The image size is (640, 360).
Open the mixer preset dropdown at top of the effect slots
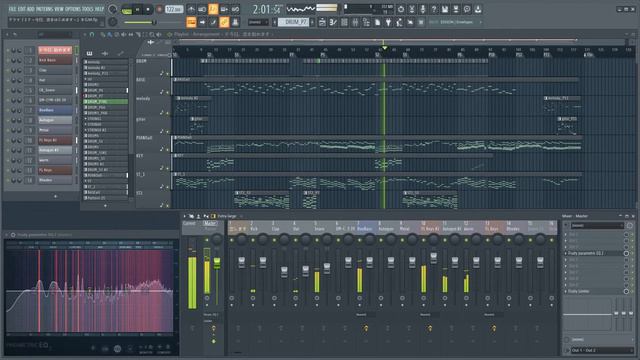tap(597, 225)
